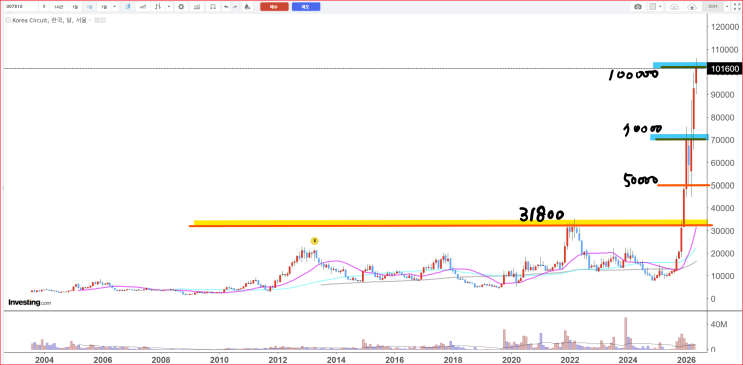Click the 120000 price axis label
This screenshot has width=743, height=365.
[724, 27]
